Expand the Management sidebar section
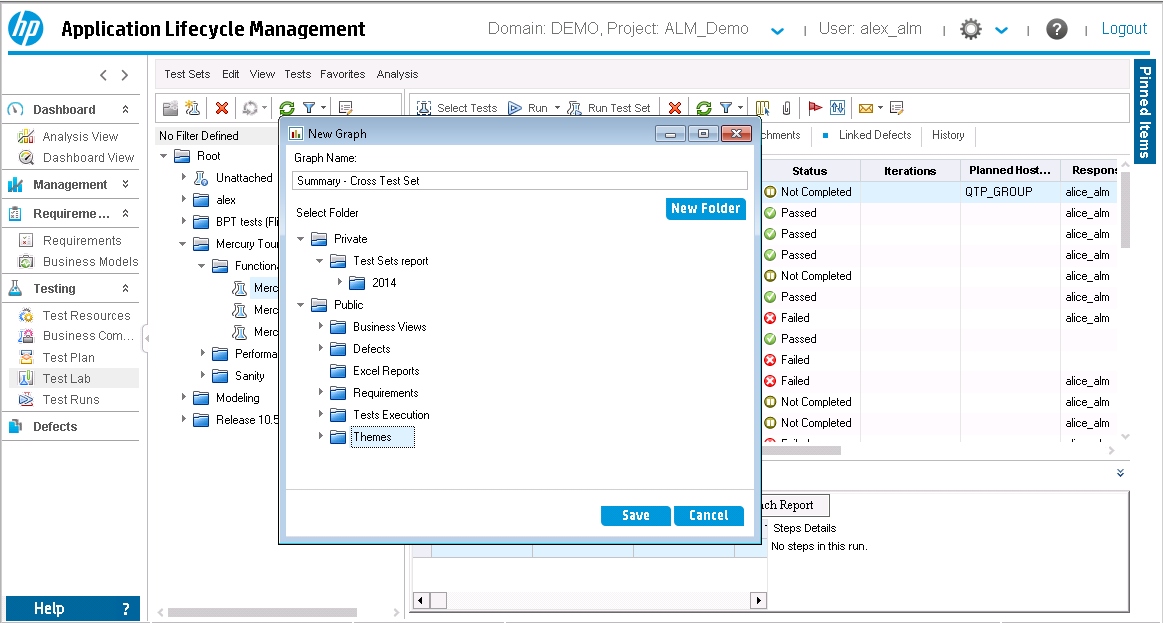Image resolution: width=1163 pixels, height=623 pixels. point(125,184)
